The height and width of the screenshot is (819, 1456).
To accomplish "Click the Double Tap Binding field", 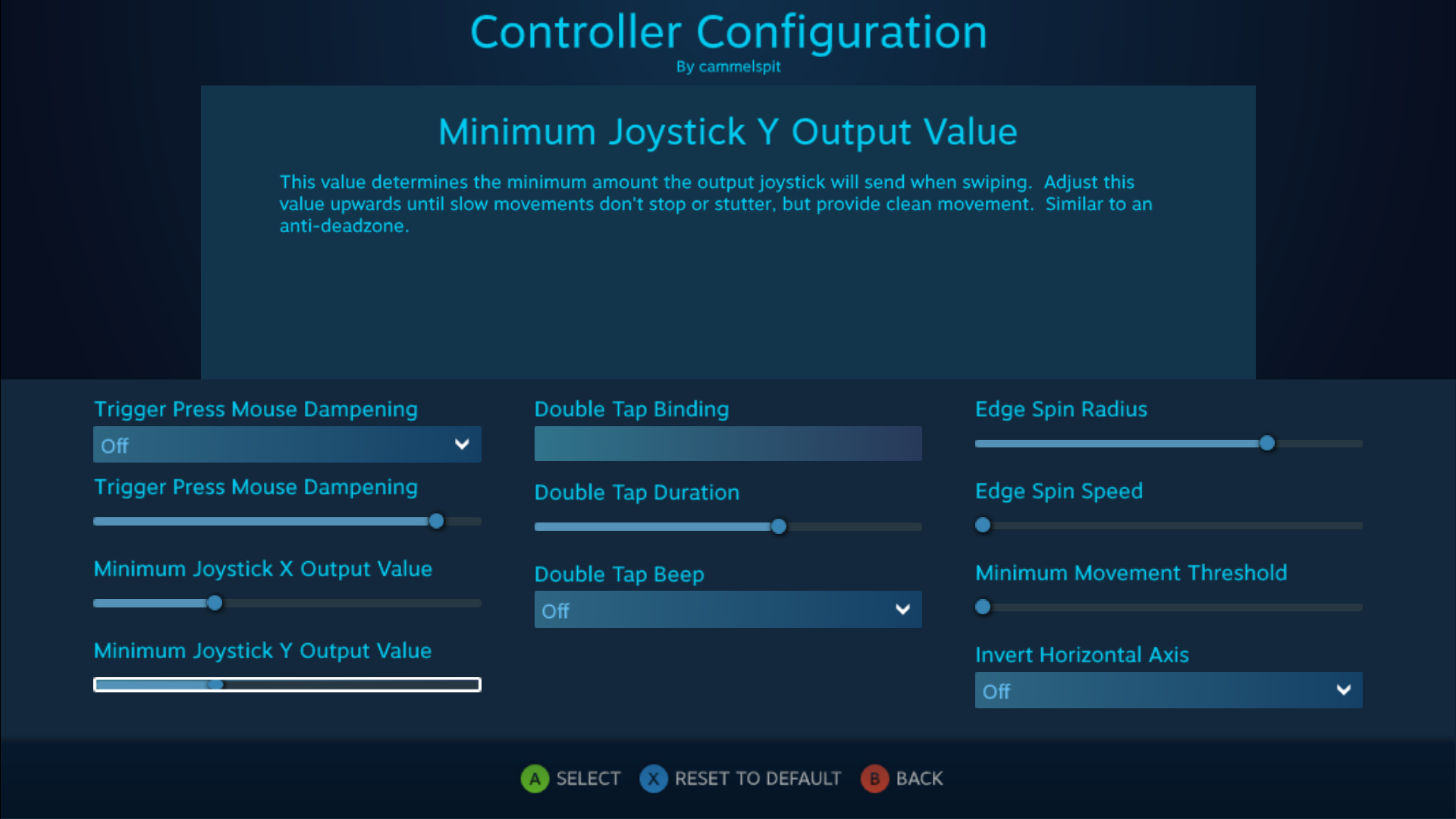I will point(727,444).
